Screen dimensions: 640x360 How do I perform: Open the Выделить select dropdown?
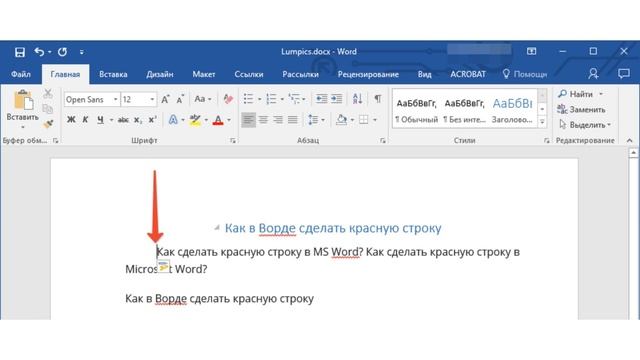584,124
